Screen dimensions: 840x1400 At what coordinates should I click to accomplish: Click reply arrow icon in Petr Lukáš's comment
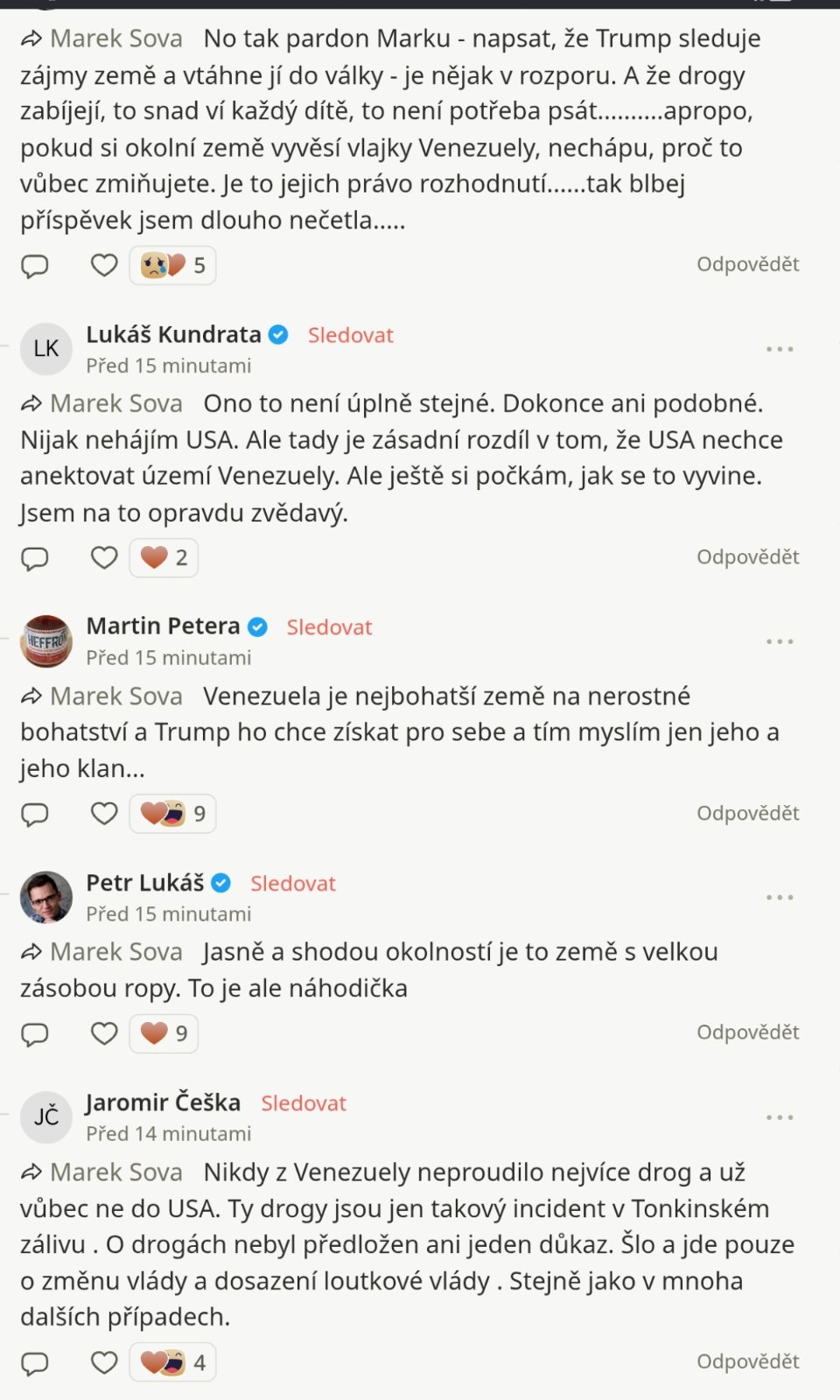coord(31,952)
